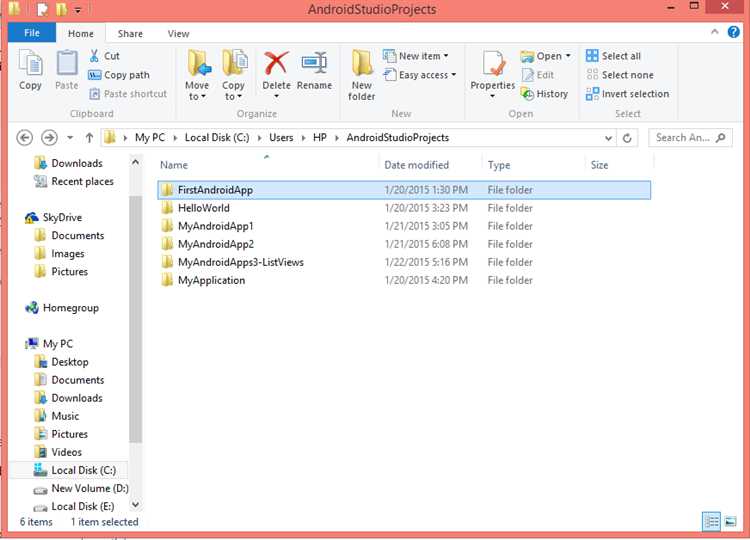Image resolution: width=750 pixels, height=540 pixels.
Task: Open the Copy to folder menu
Action: click(233, 76)
